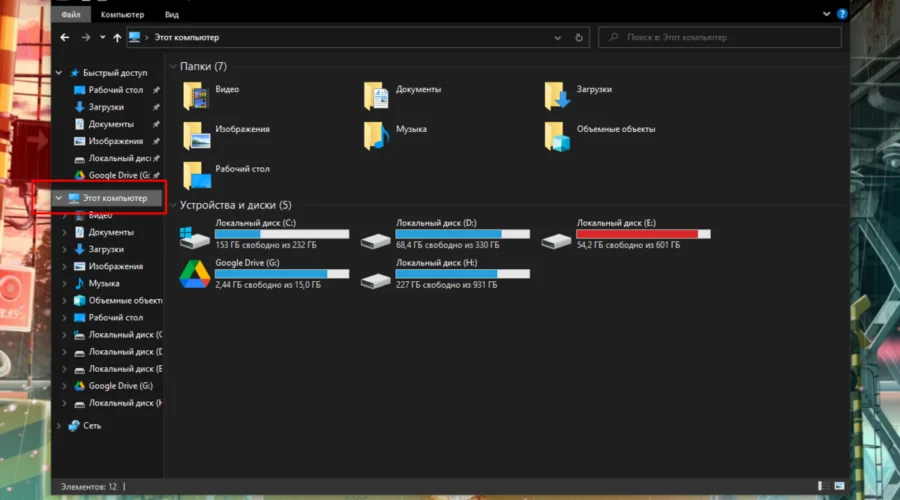The image size is (900, 500).
Task: Switch to the Вид ribbon tab
Action: (172, 15)
